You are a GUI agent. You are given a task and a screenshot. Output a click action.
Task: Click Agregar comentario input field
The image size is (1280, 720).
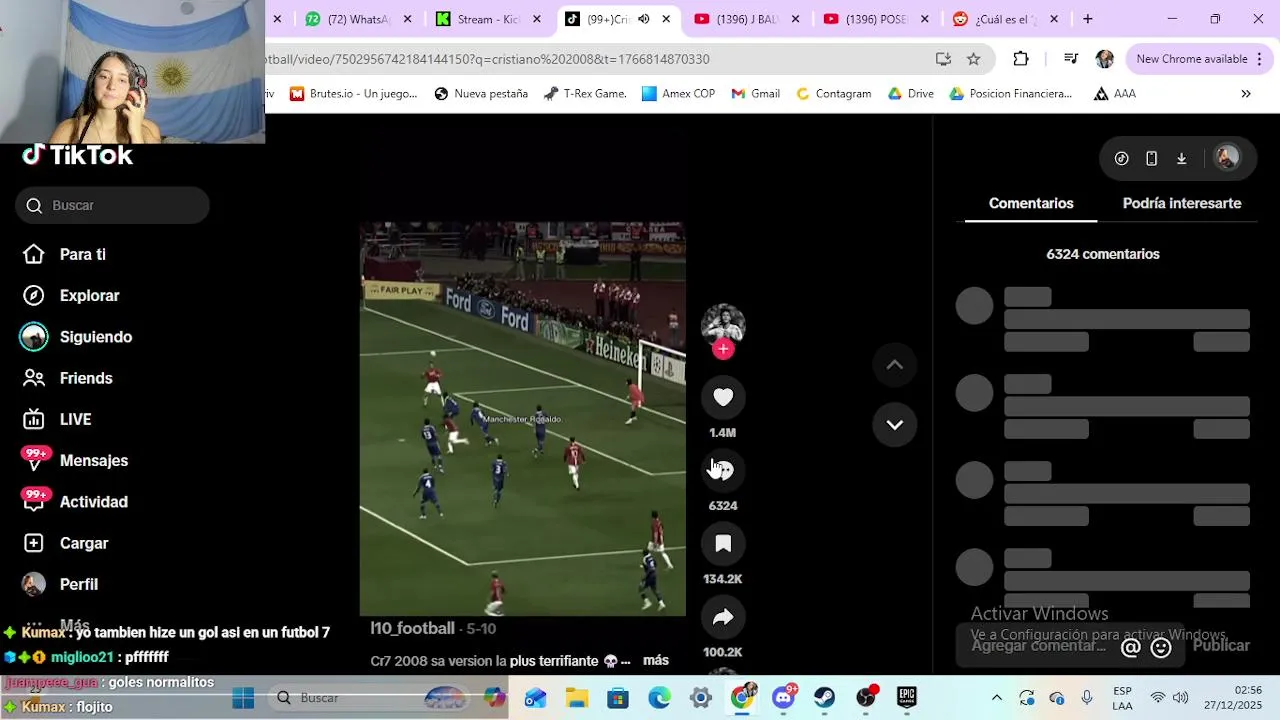coord(1039,646)
